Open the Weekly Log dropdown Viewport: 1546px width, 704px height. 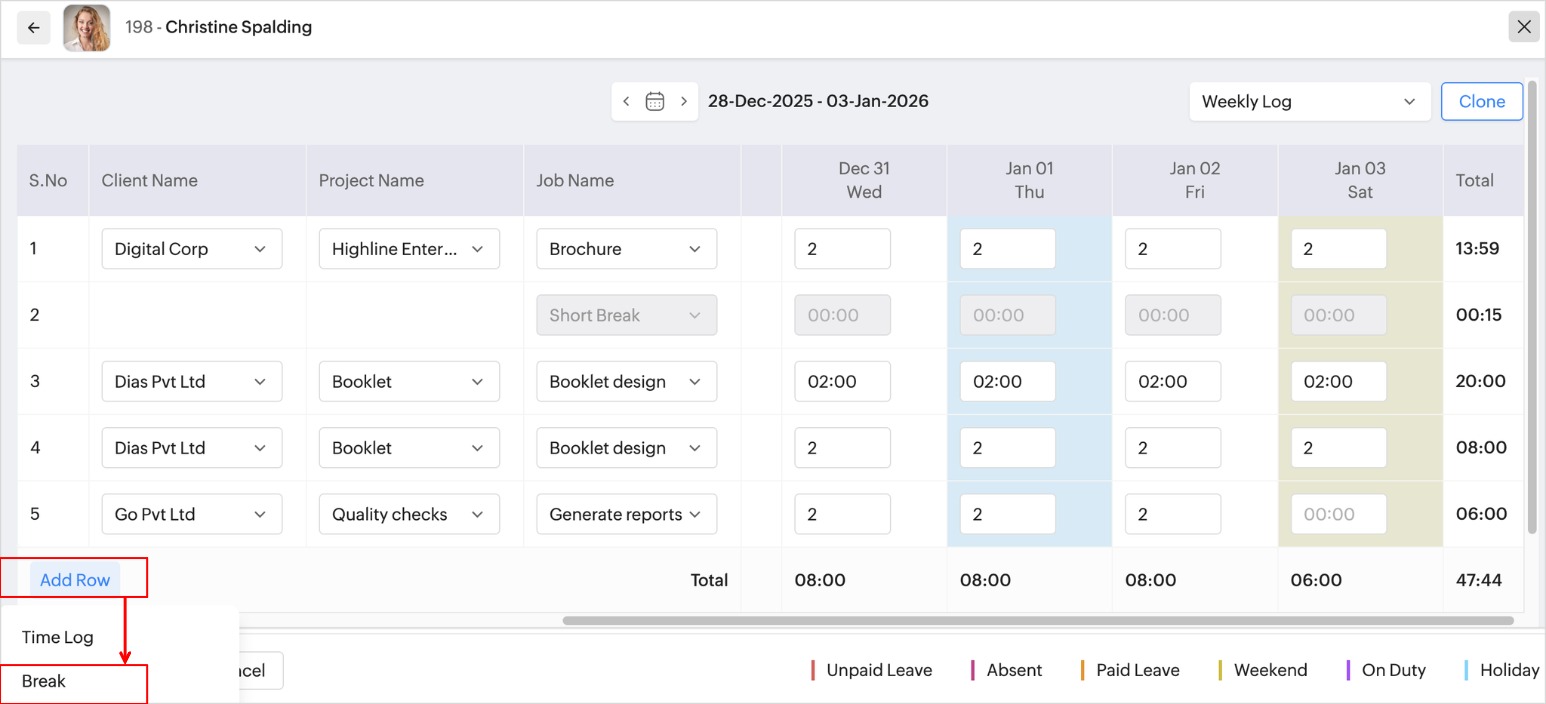[x=1309, y=101]
